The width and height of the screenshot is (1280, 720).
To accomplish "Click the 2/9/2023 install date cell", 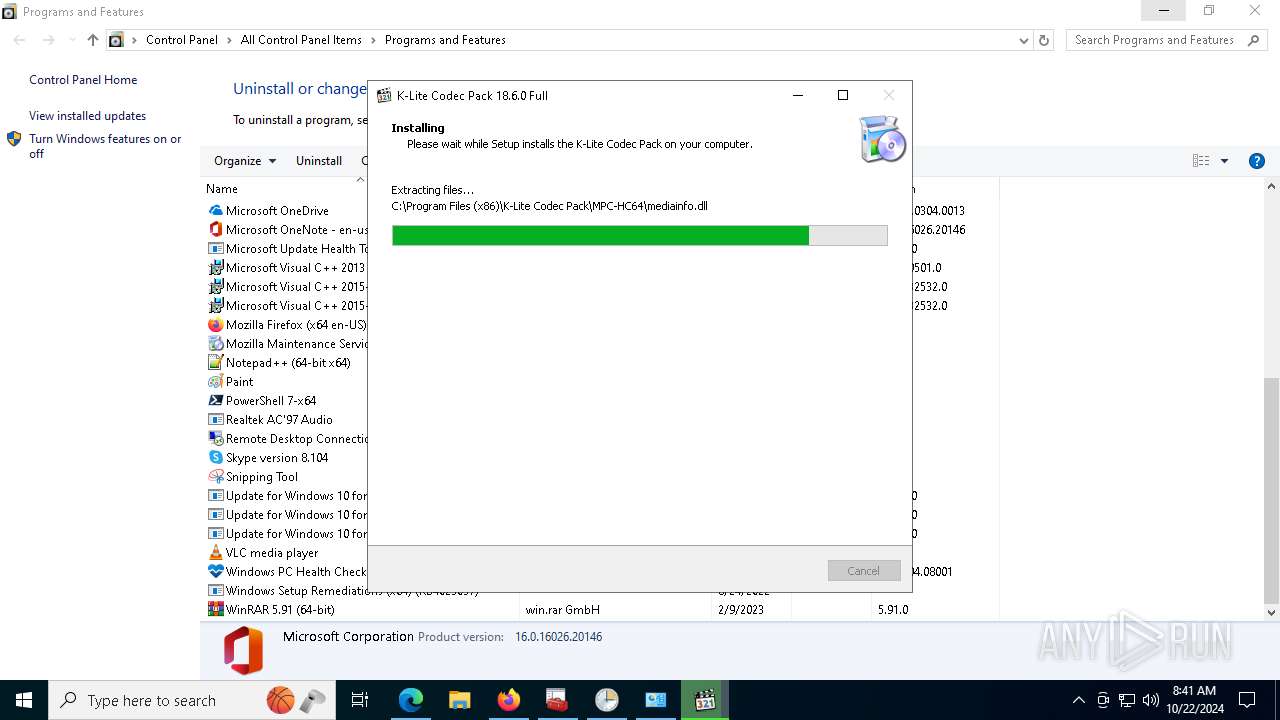I will [x=739, y=609].
